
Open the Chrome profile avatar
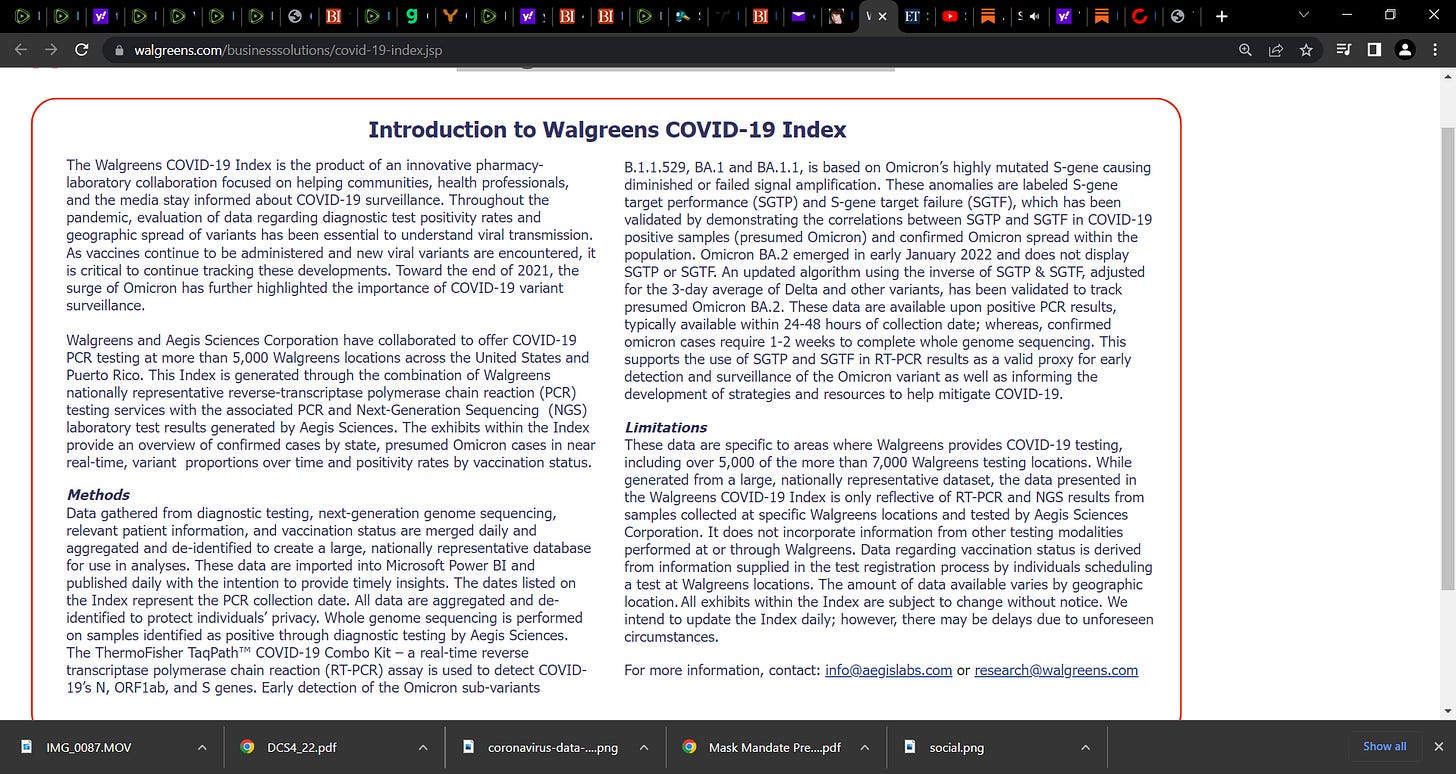coord(1405,50)
